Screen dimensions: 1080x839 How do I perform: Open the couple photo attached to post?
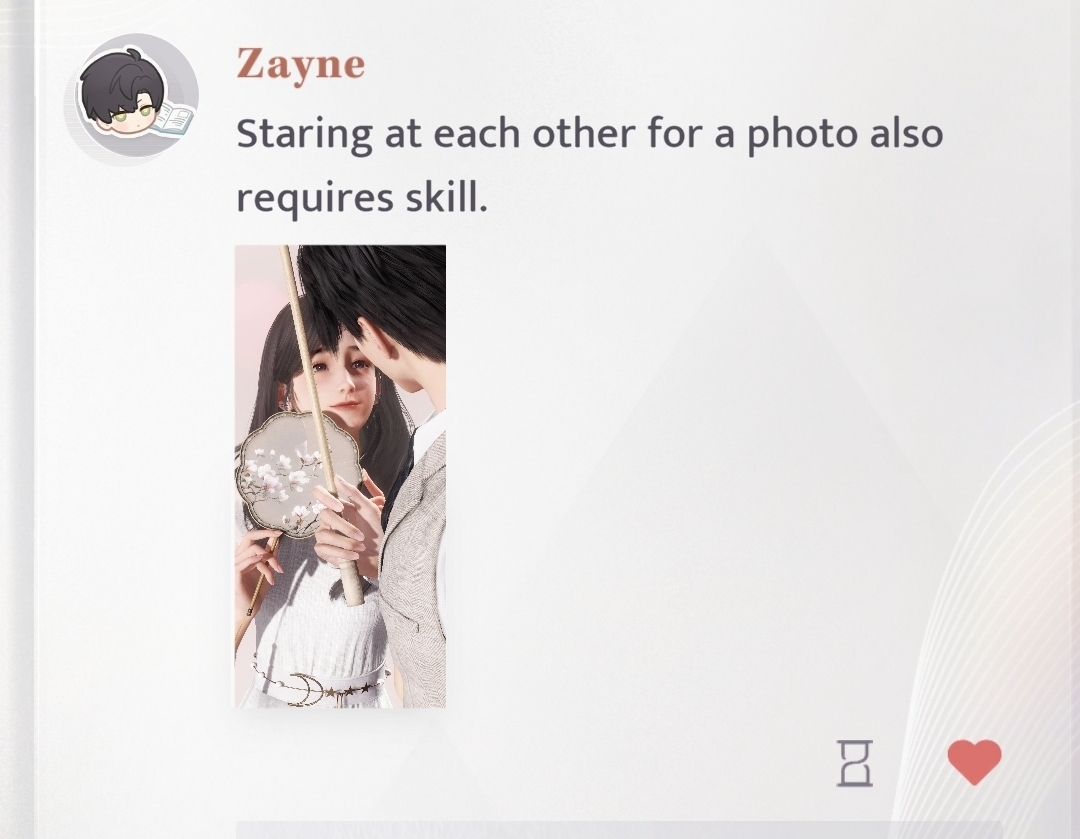pos(340,476)
